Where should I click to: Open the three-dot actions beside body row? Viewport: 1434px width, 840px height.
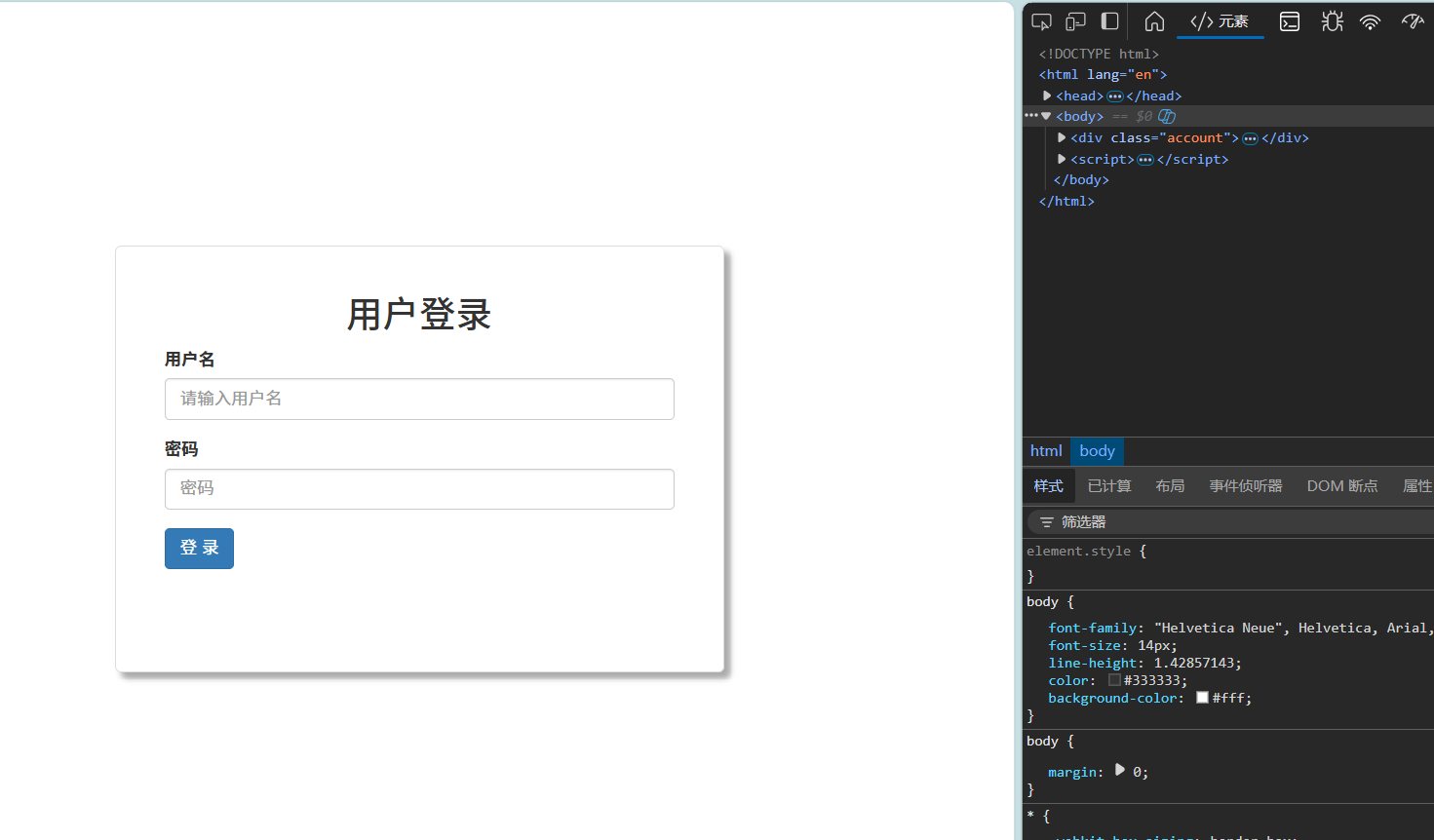coord(1031,115)
